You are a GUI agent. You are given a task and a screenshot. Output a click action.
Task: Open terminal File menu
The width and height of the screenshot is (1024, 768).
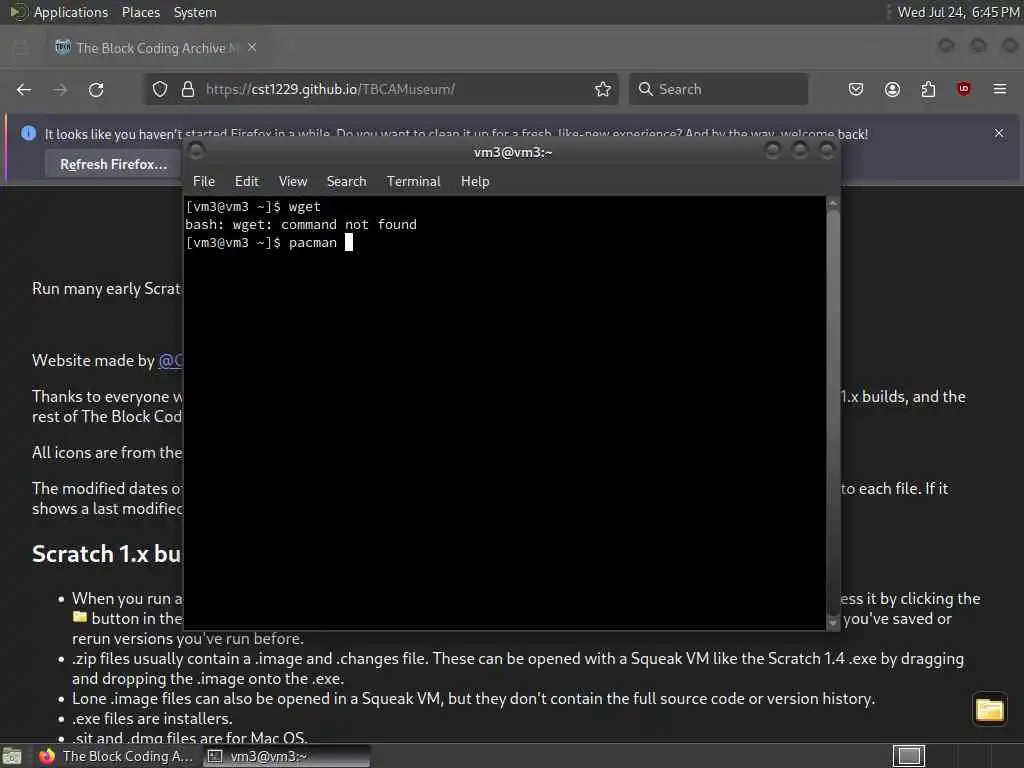click(204, 182)
